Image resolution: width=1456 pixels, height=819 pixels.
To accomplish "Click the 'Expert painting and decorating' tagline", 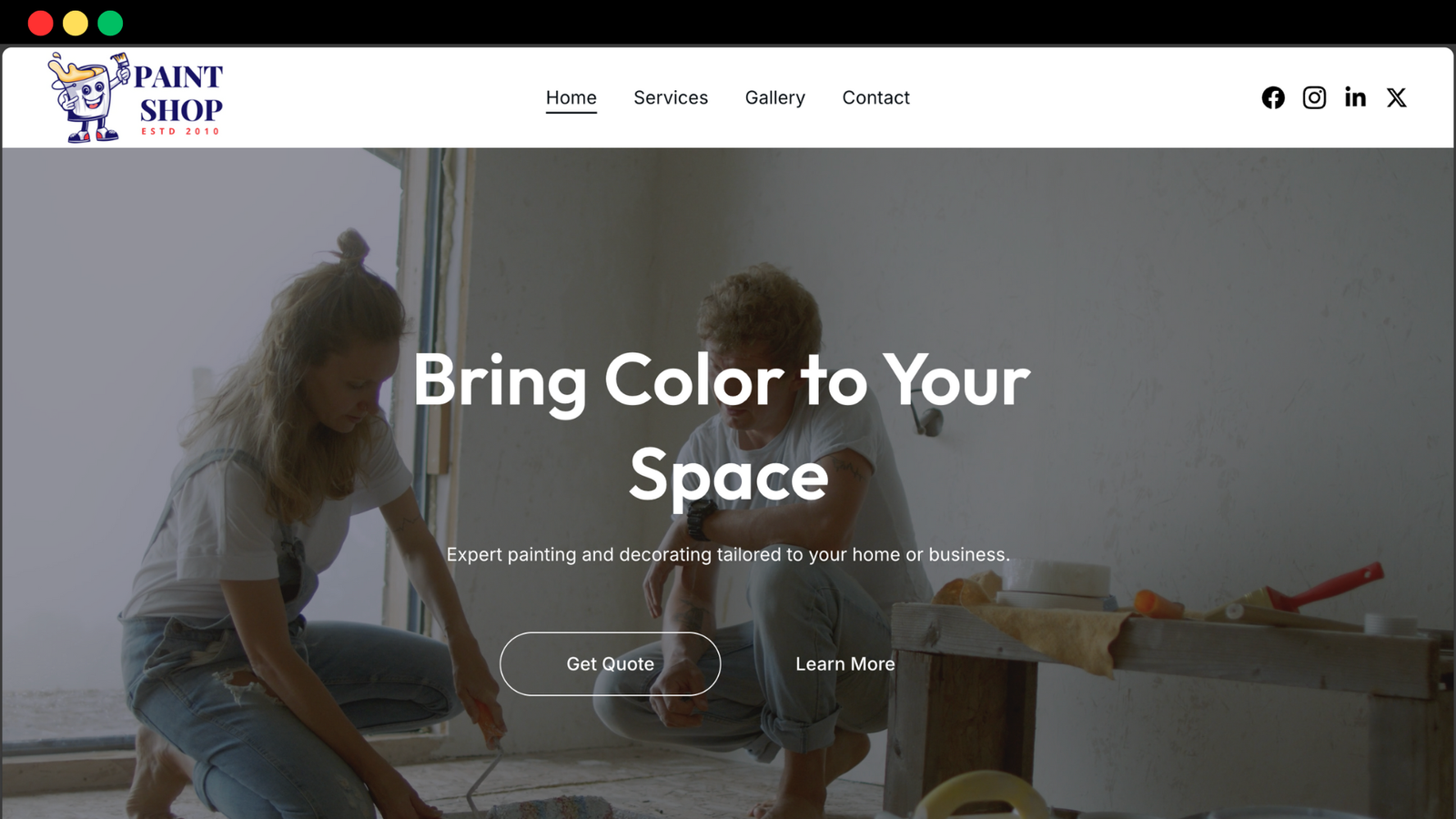I will click(x=728, y=554).
